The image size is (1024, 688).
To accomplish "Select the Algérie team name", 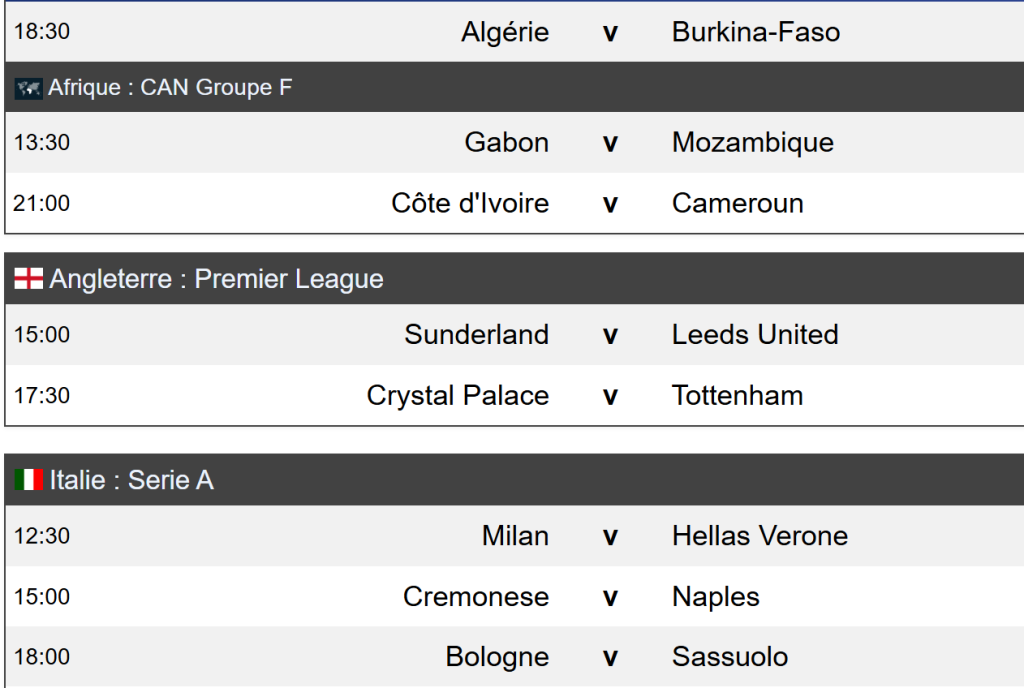I will coord(505,32).
